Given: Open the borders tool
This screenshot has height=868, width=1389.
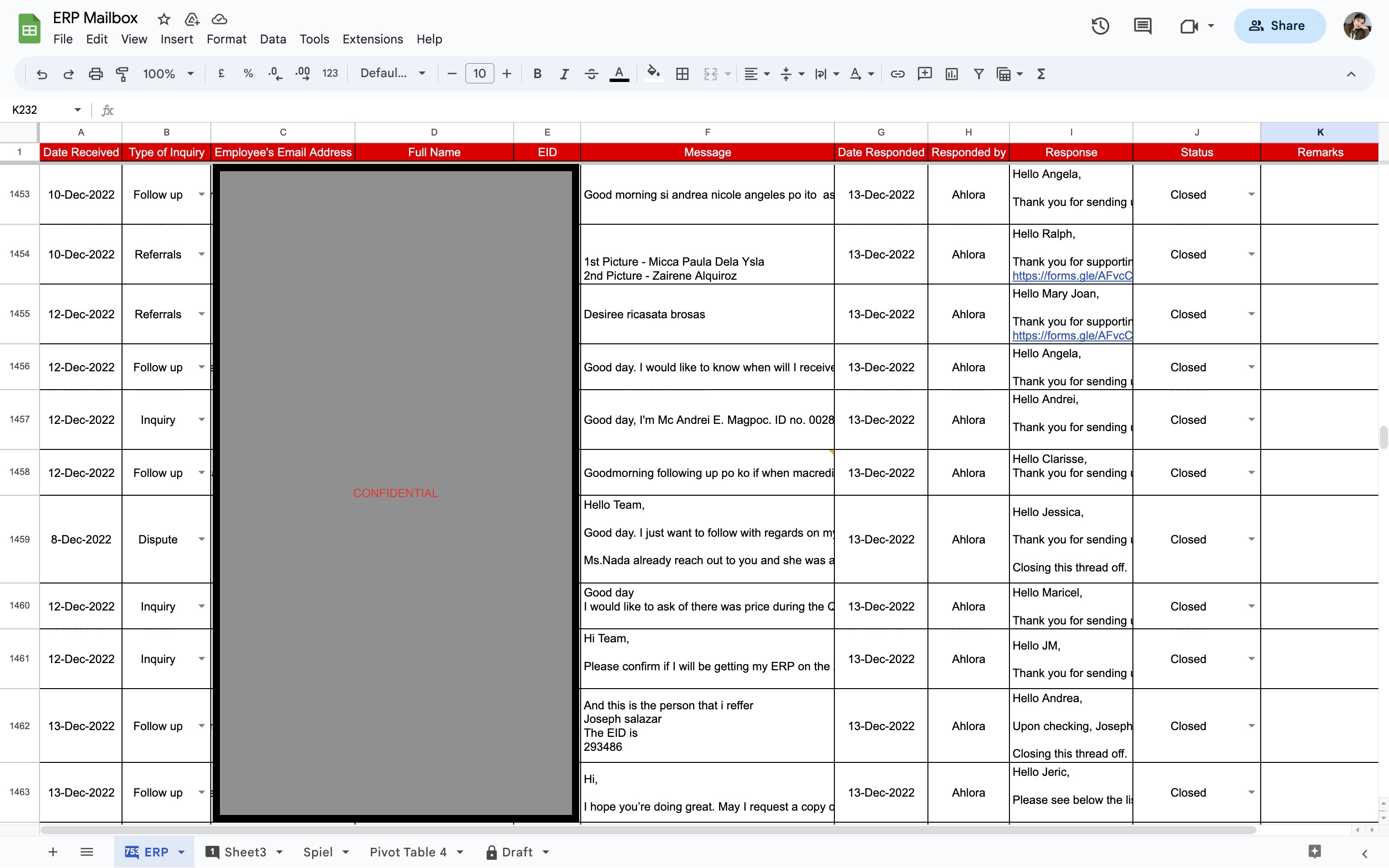Looking at the screenshot, I should point(682,74).
